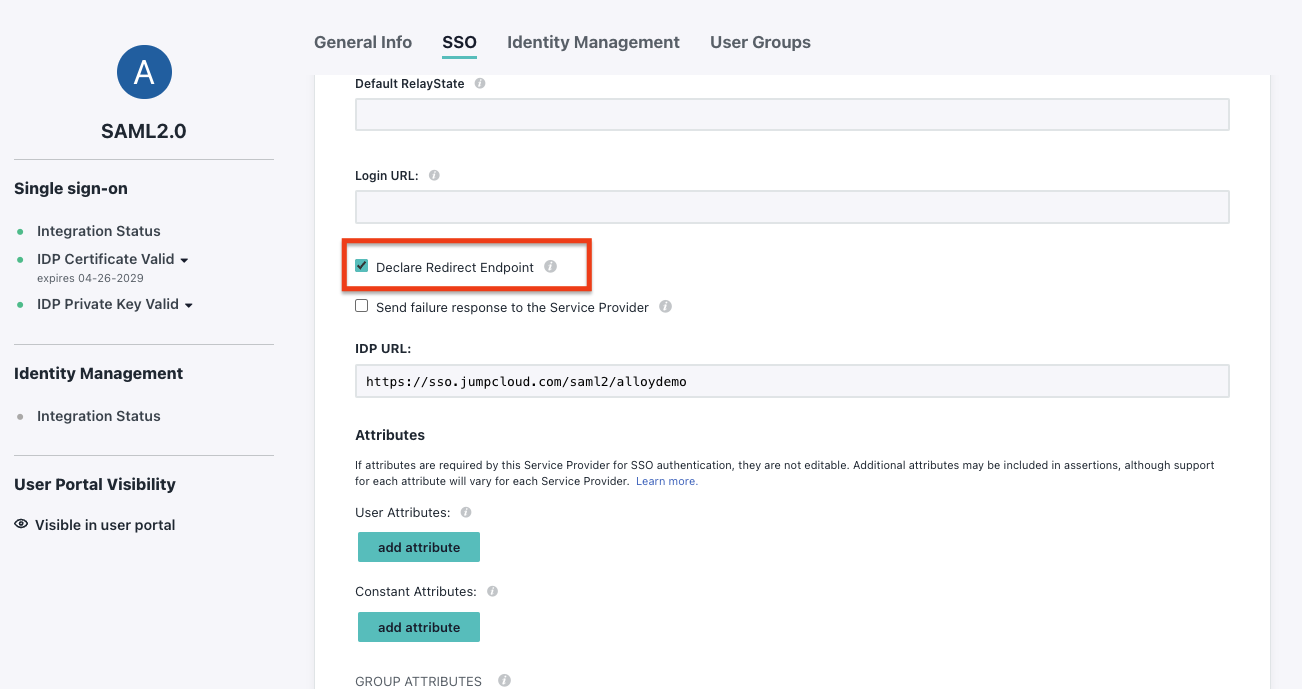Click info icon next to Group Attributes
The height and width of the screenshot is (689, 1302).
(x=504, y=681)
